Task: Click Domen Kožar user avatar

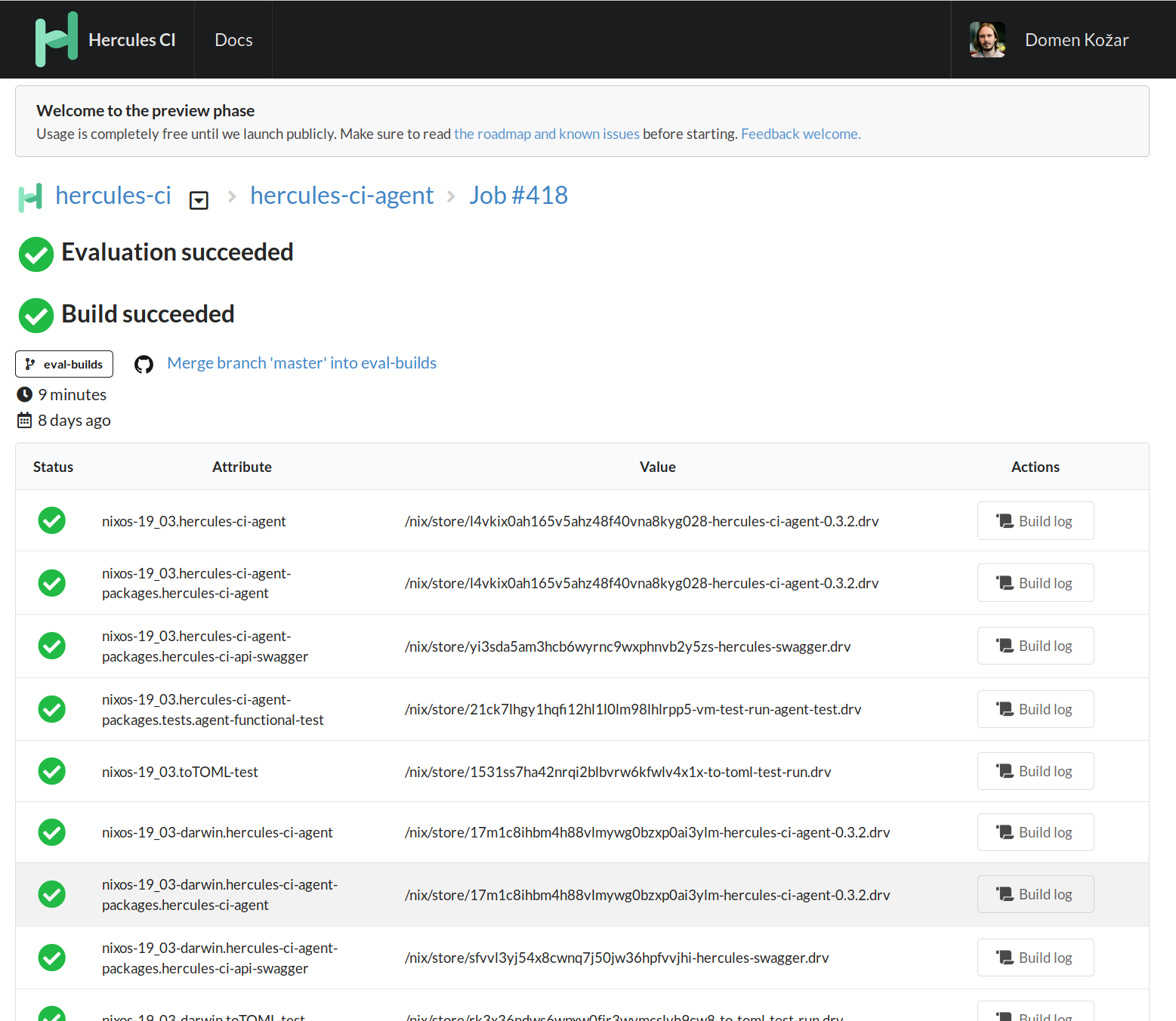Action: (x=987, y=39)
